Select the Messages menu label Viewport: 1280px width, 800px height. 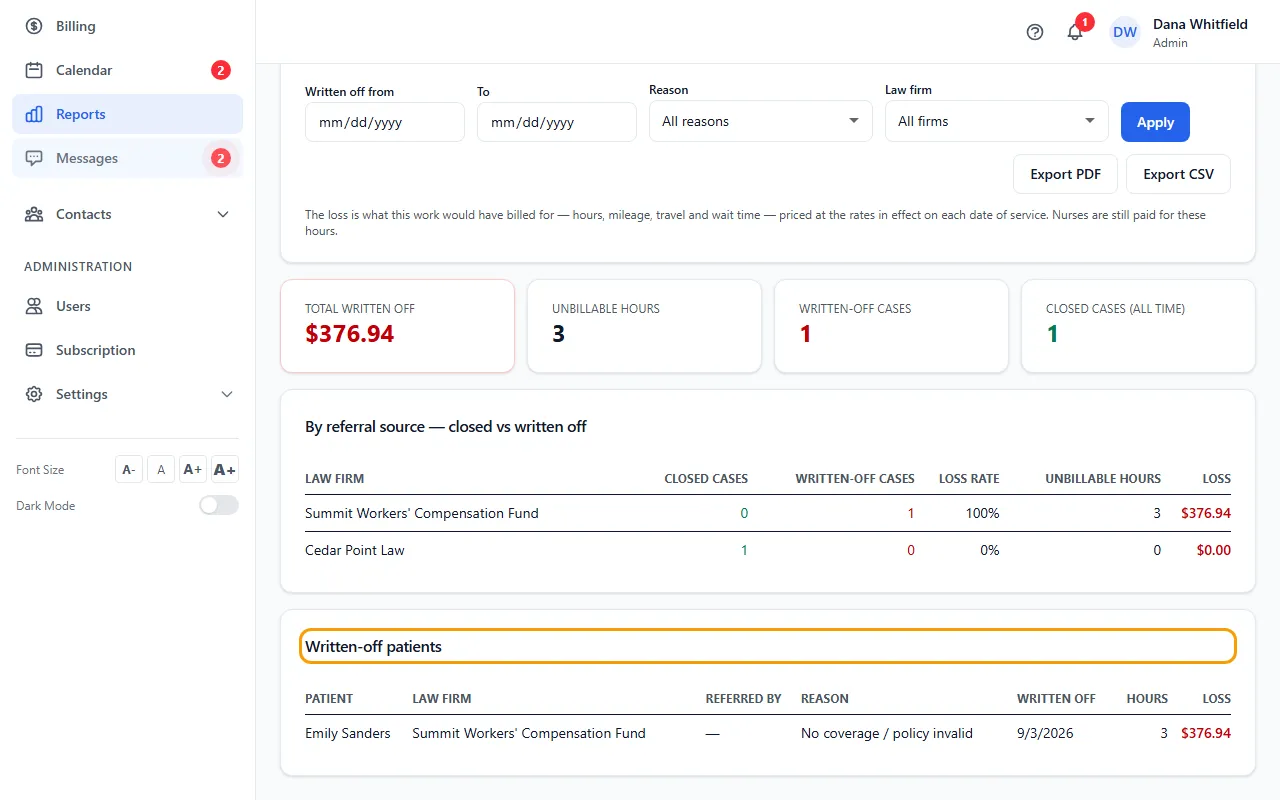(87, 158)
